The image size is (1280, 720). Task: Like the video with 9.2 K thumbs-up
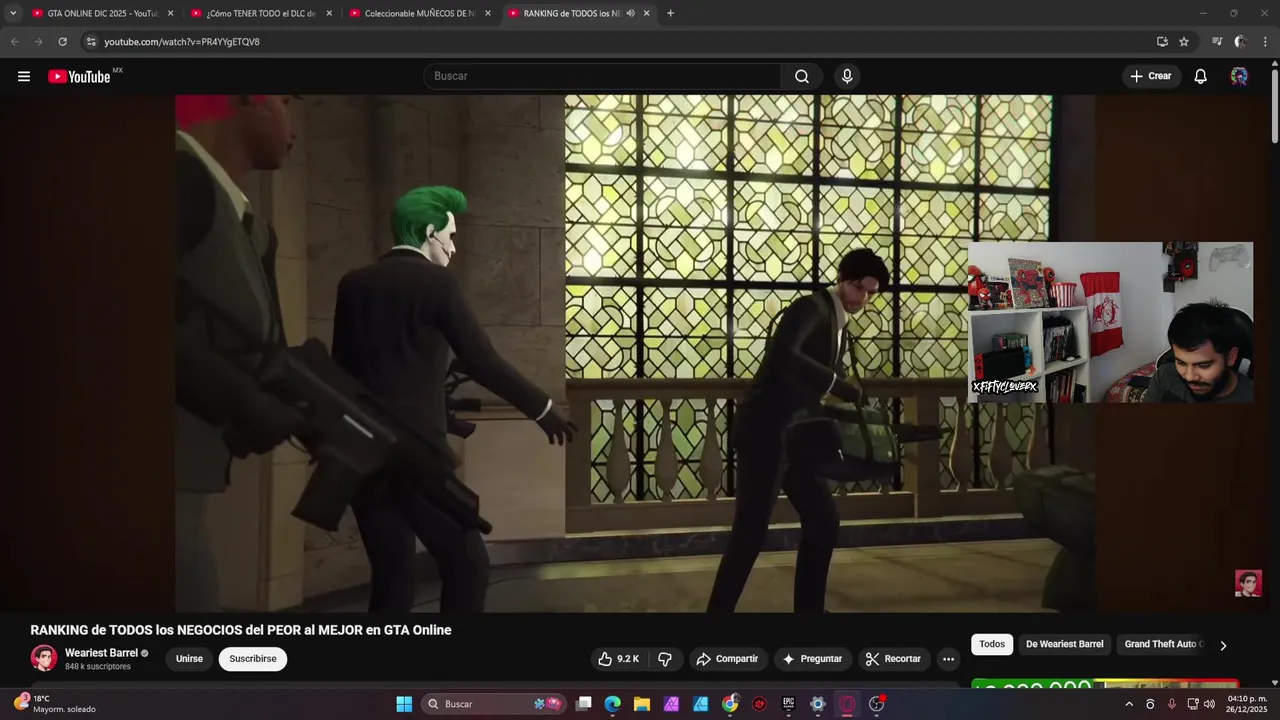pos(618,659)
